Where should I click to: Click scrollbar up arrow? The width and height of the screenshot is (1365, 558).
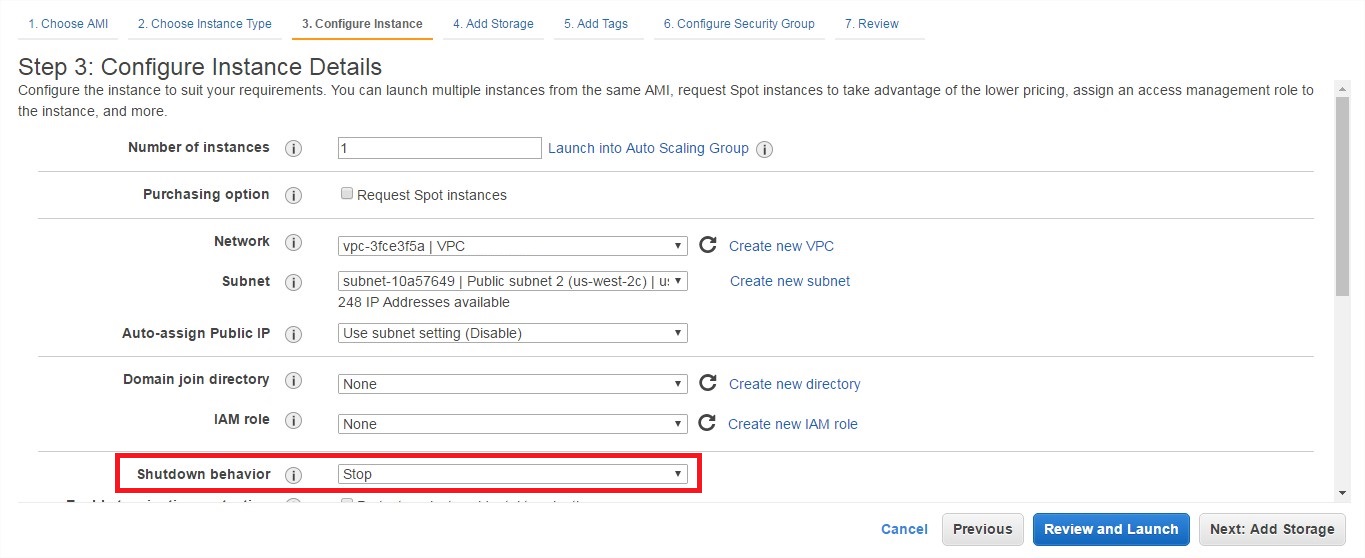click(x=1343, y=90)
